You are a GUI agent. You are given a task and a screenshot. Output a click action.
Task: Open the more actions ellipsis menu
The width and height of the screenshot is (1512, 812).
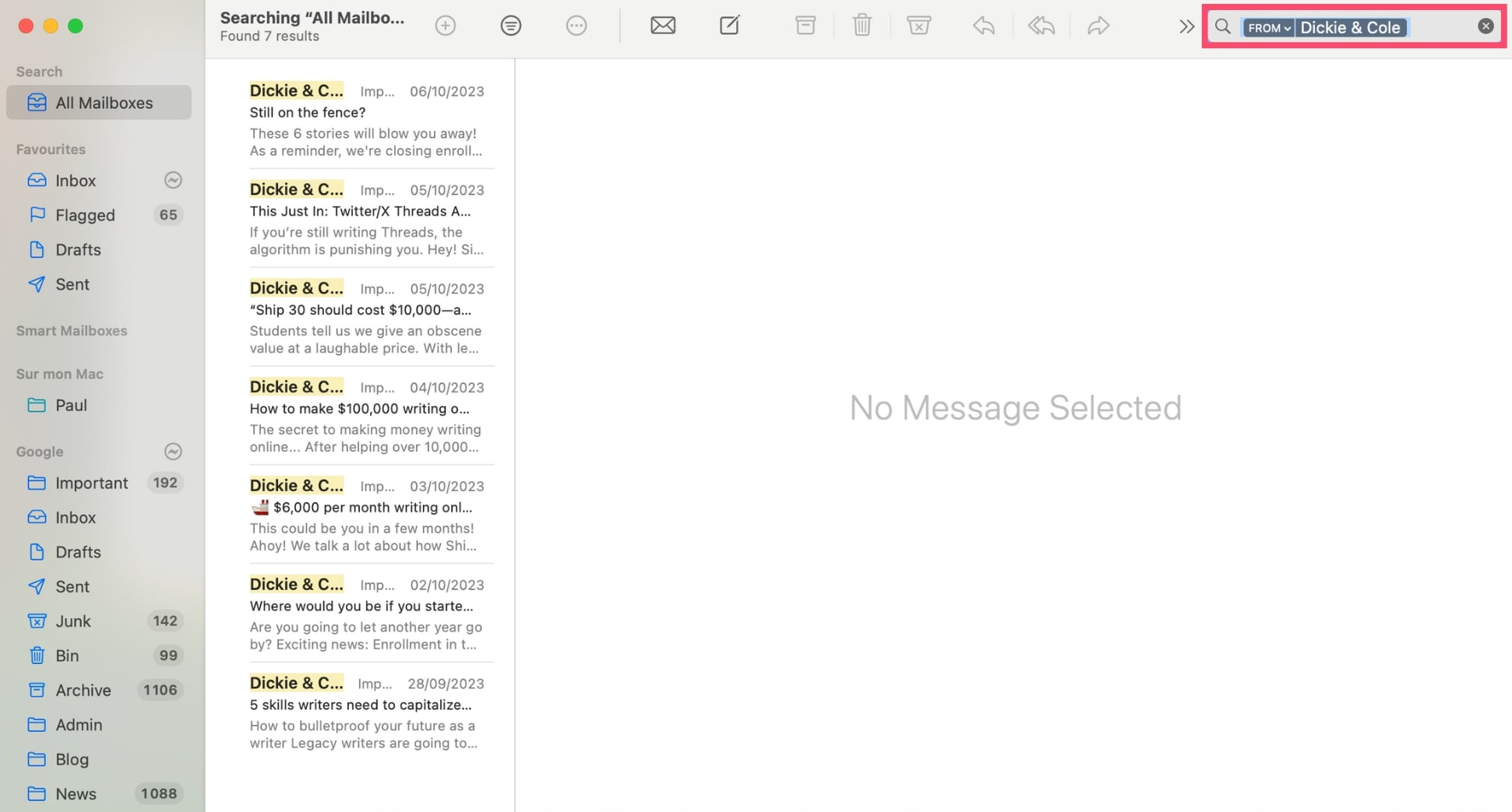point(576,26)
